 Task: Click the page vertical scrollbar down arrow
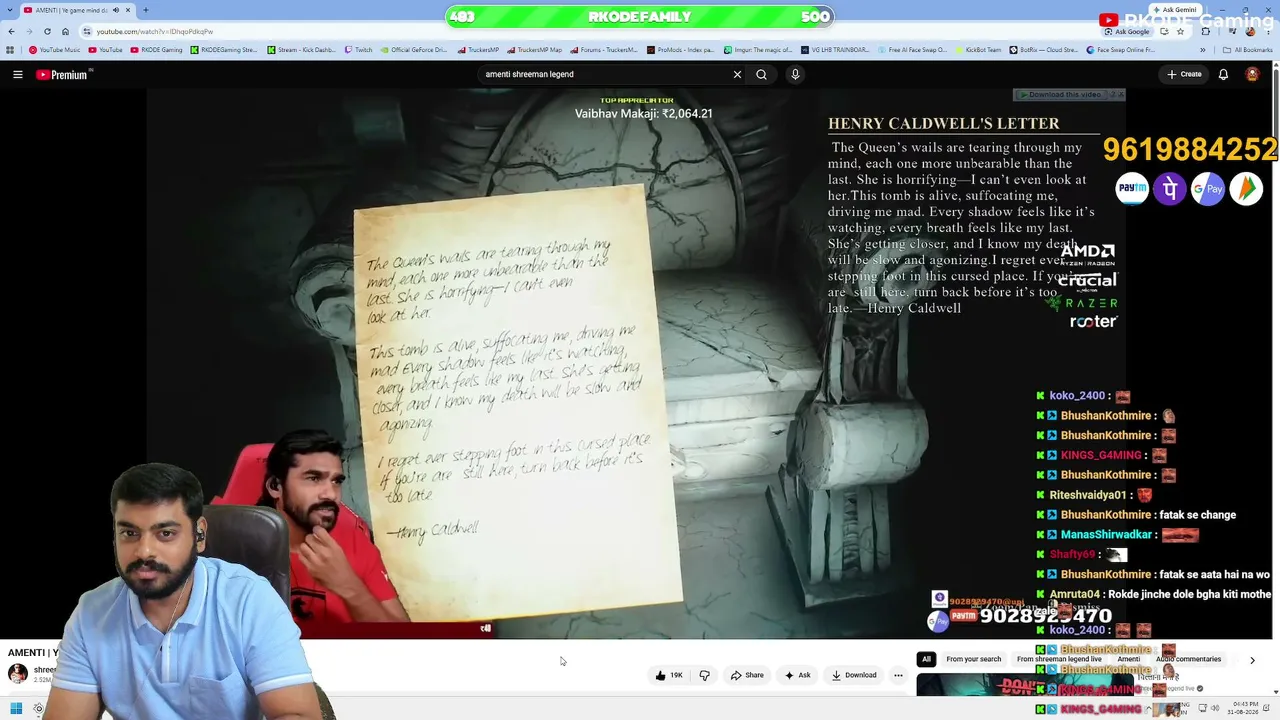tap(1276, 691)
